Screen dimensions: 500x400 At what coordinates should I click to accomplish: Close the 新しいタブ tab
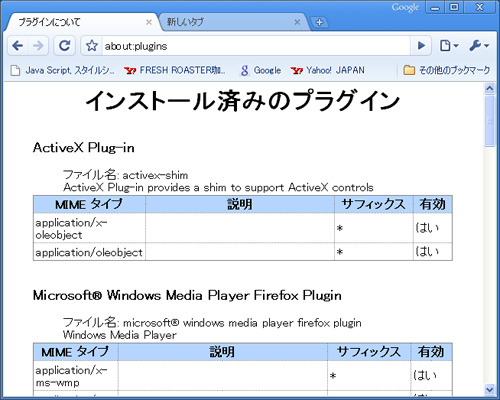pyautogui.click(x=297, y=22)
